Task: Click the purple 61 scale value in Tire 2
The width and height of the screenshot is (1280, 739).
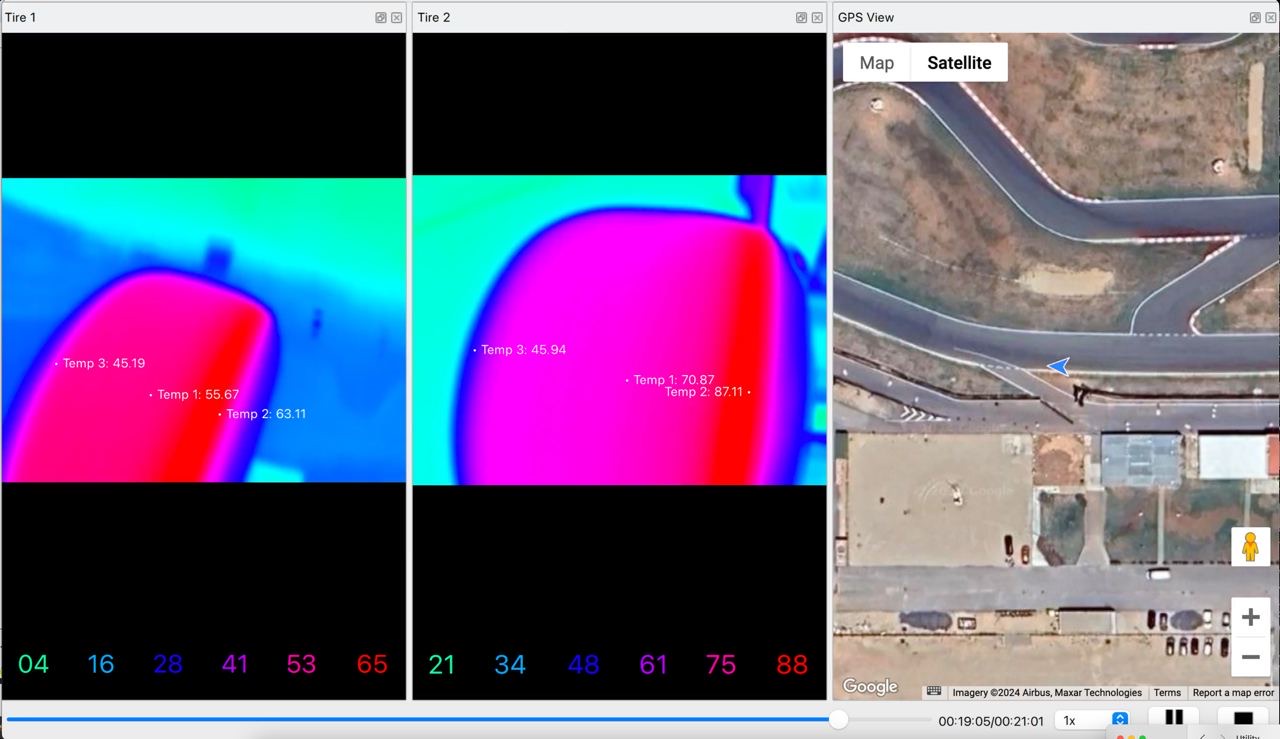Action: (653, 664)
